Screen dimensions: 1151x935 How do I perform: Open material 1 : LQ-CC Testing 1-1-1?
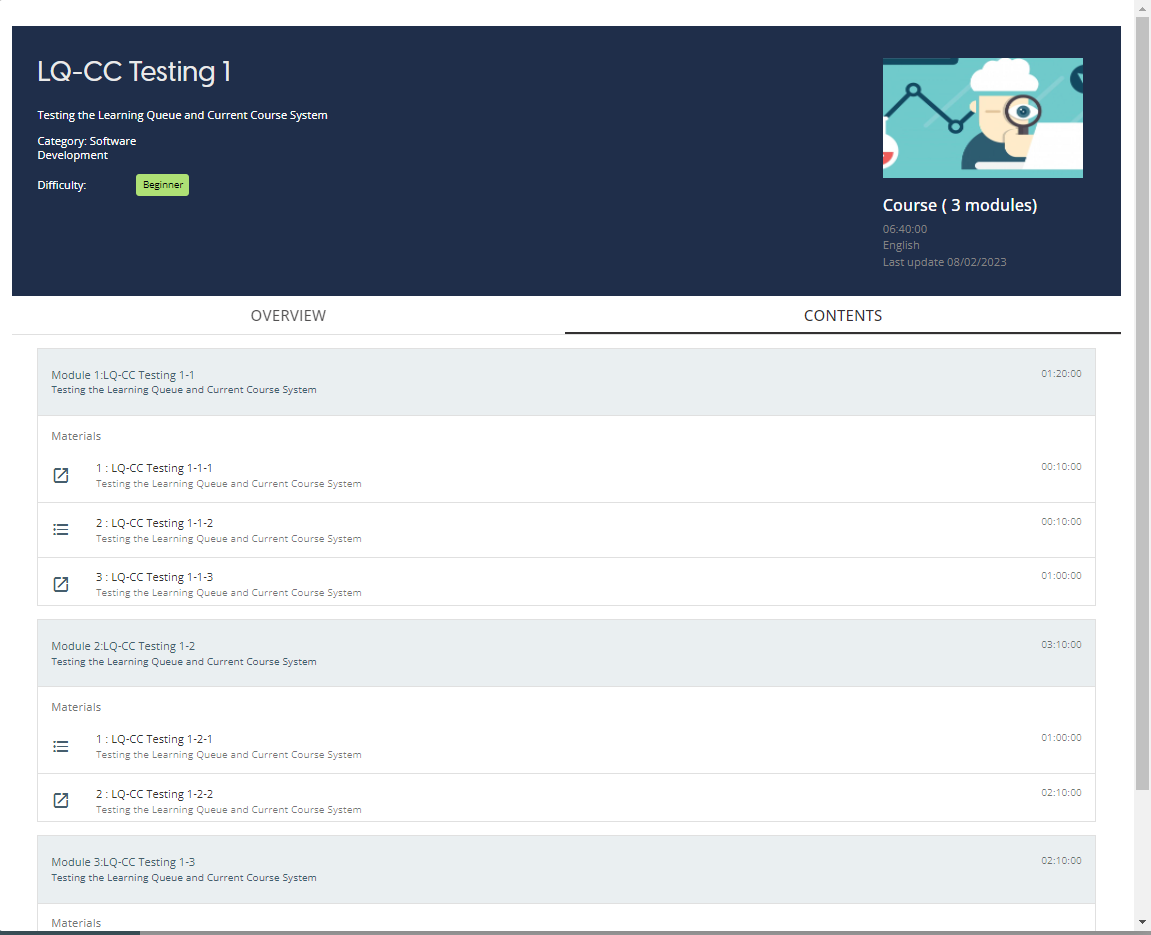(154, 468)
